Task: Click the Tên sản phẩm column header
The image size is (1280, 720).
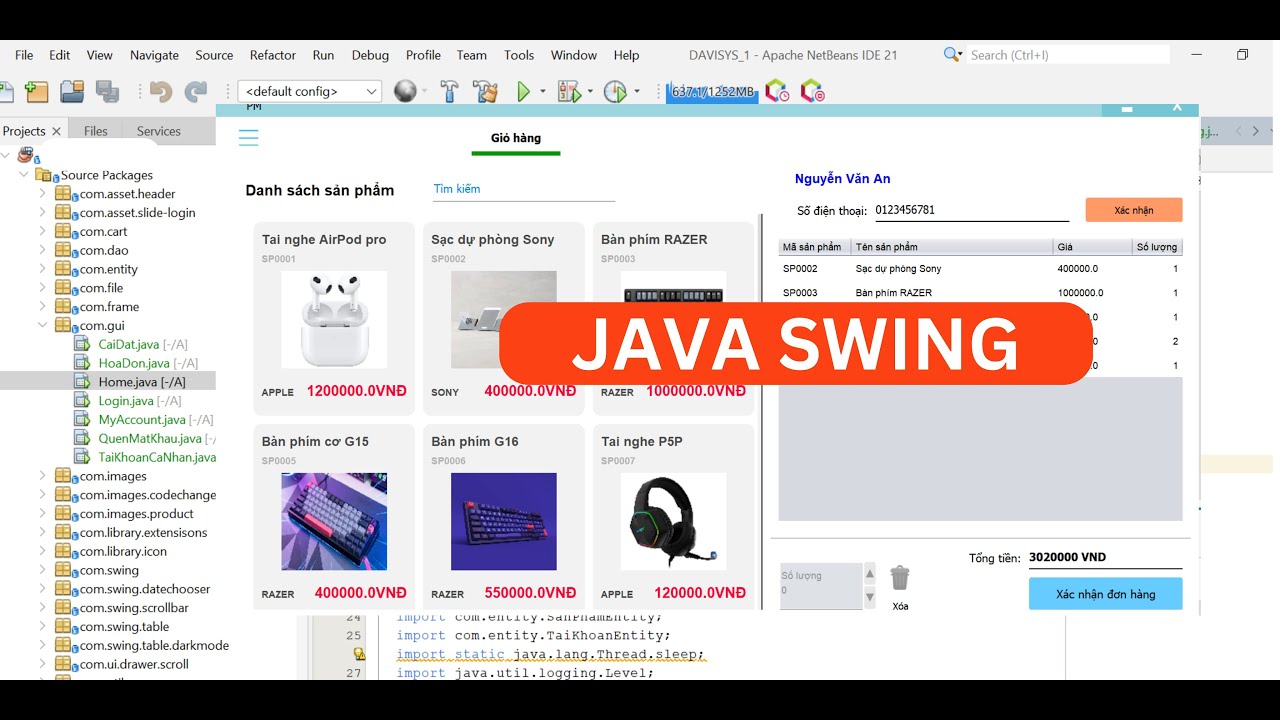Action: pos(952,247)
